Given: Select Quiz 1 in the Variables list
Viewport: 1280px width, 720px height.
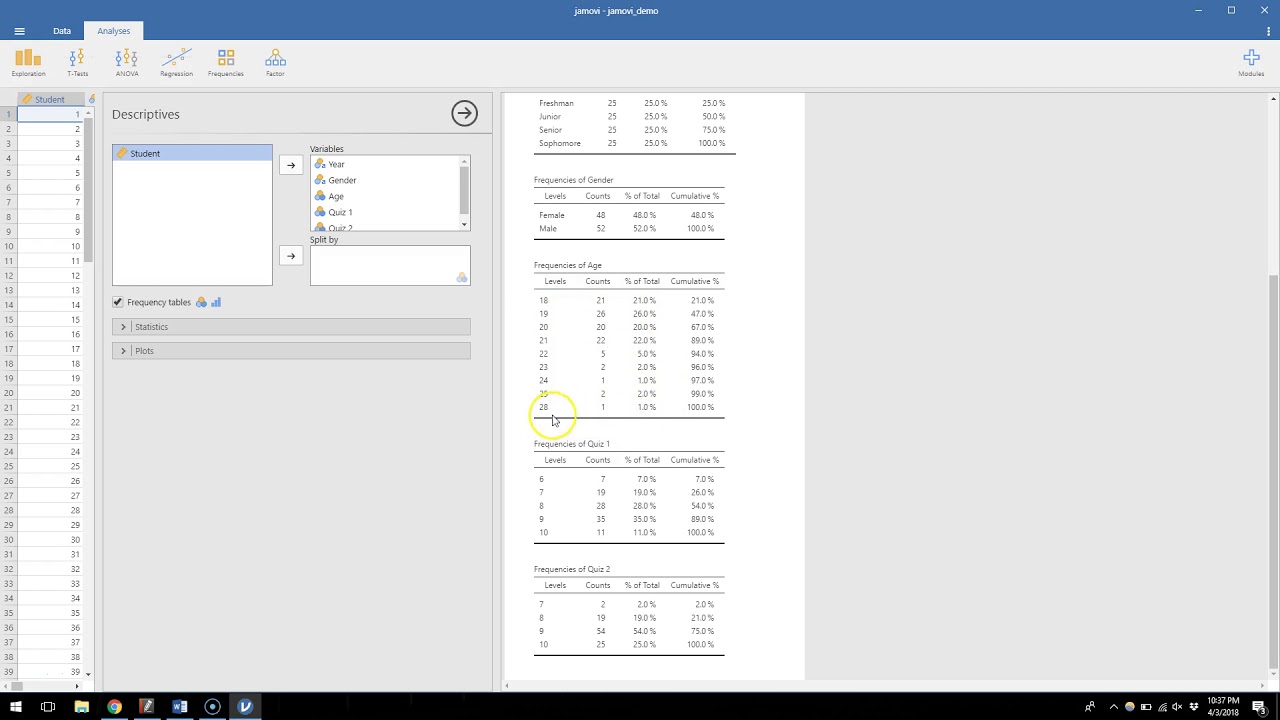Looking at the screenshot, I should tap(385, 212).
